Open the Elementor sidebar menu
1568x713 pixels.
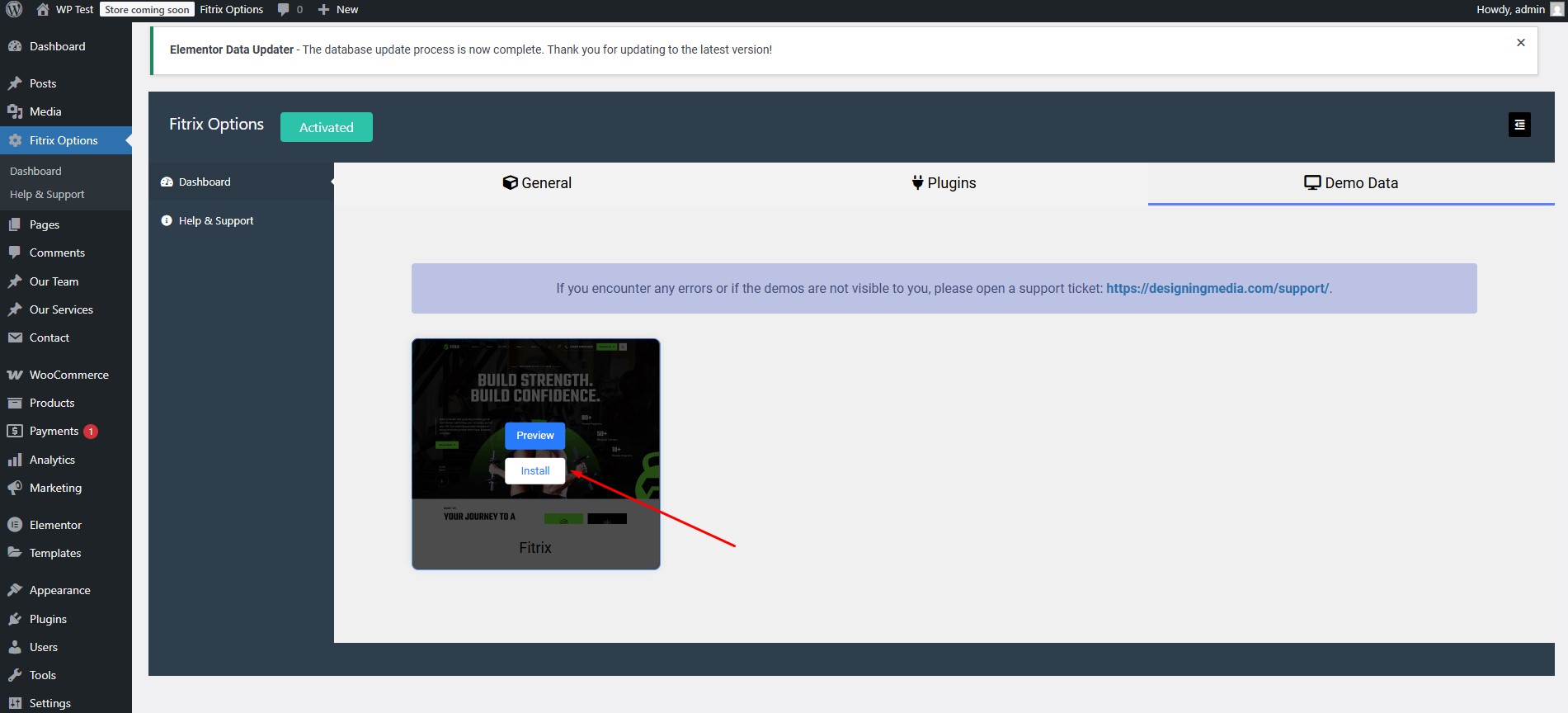(55, 525)
